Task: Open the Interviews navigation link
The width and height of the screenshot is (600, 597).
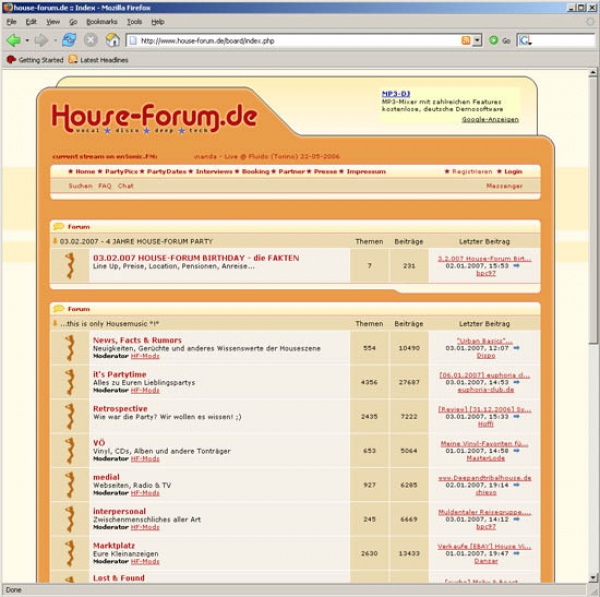Action: 214,171
